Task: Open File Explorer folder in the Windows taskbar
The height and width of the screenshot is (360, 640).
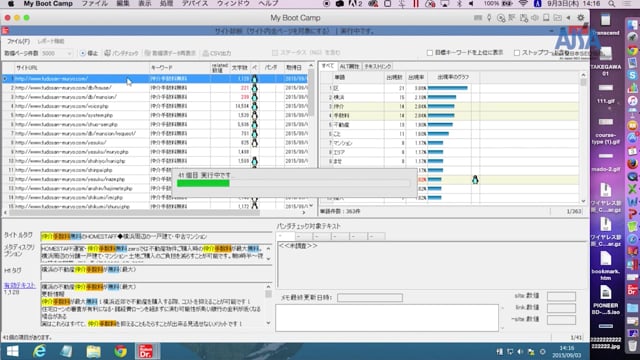Action: 93,351
